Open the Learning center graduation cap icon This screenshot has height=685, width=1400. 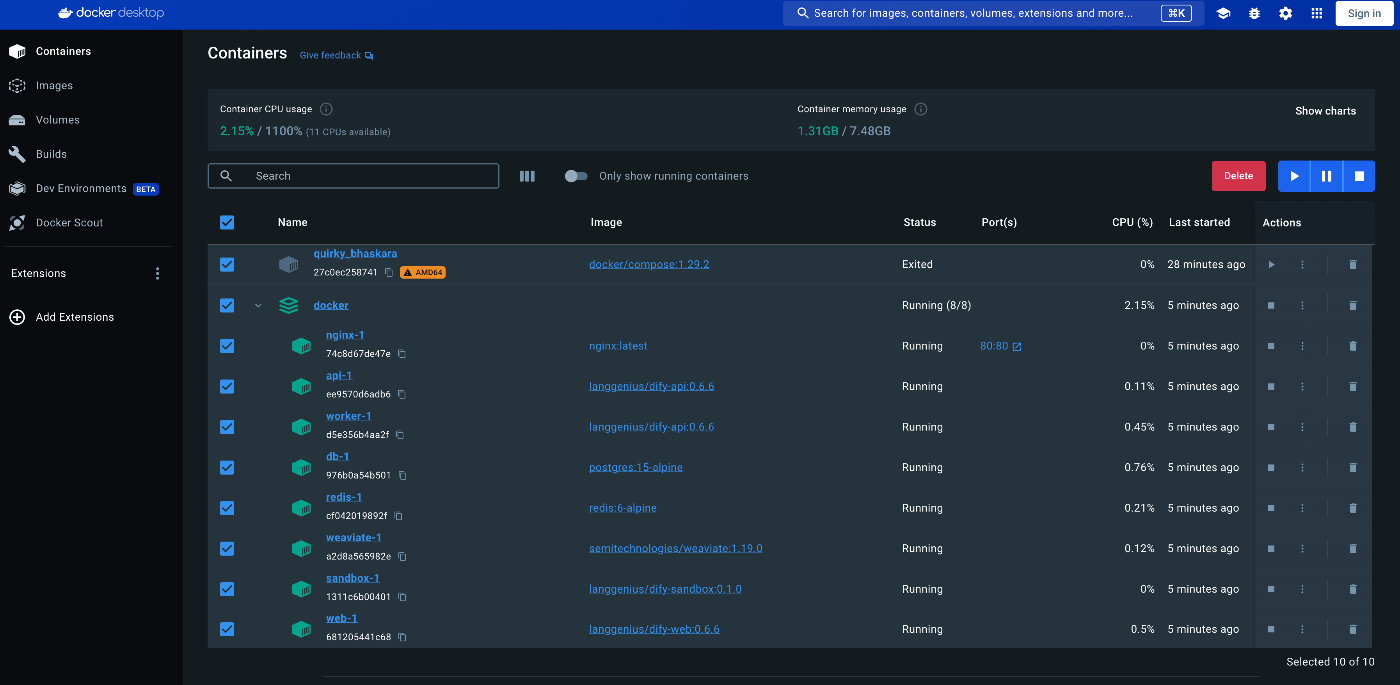(x=1223, y=13)
